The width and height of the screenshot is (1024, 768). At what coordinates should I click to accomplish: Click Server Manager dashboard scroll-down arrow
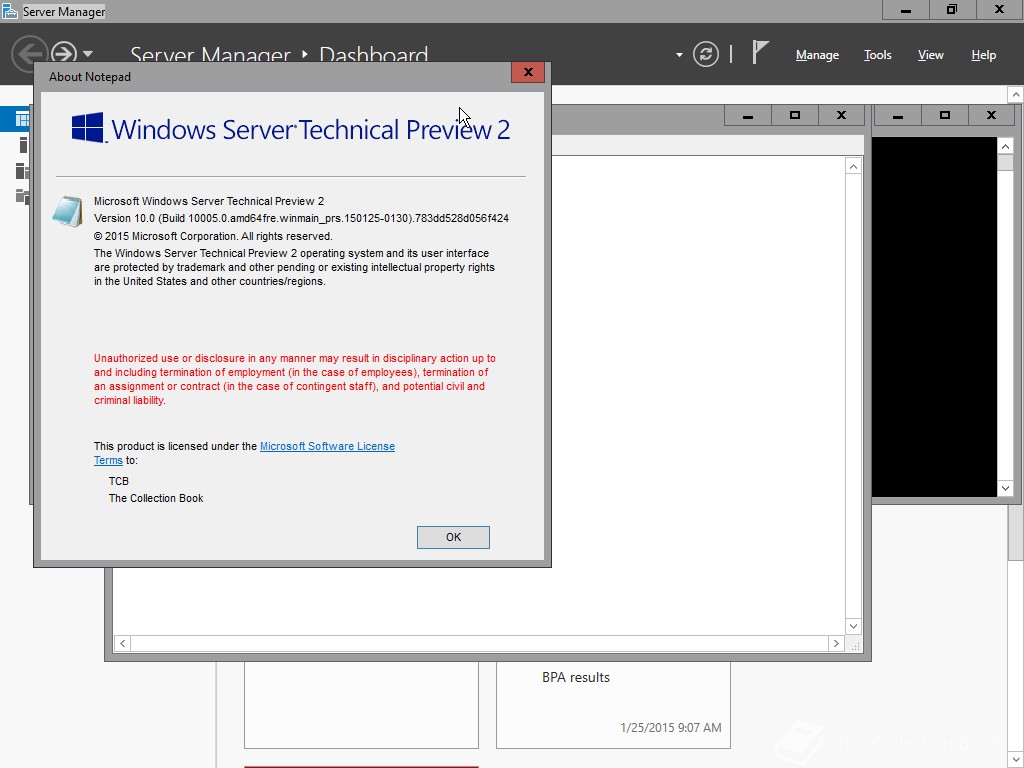1016,760
